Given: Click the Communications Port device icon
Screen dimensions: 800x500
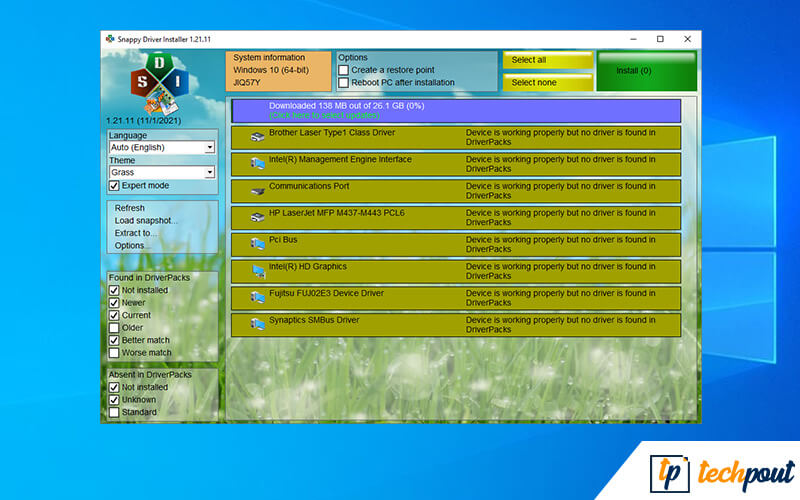Looking at the screenshot, I should pos(258,190).
